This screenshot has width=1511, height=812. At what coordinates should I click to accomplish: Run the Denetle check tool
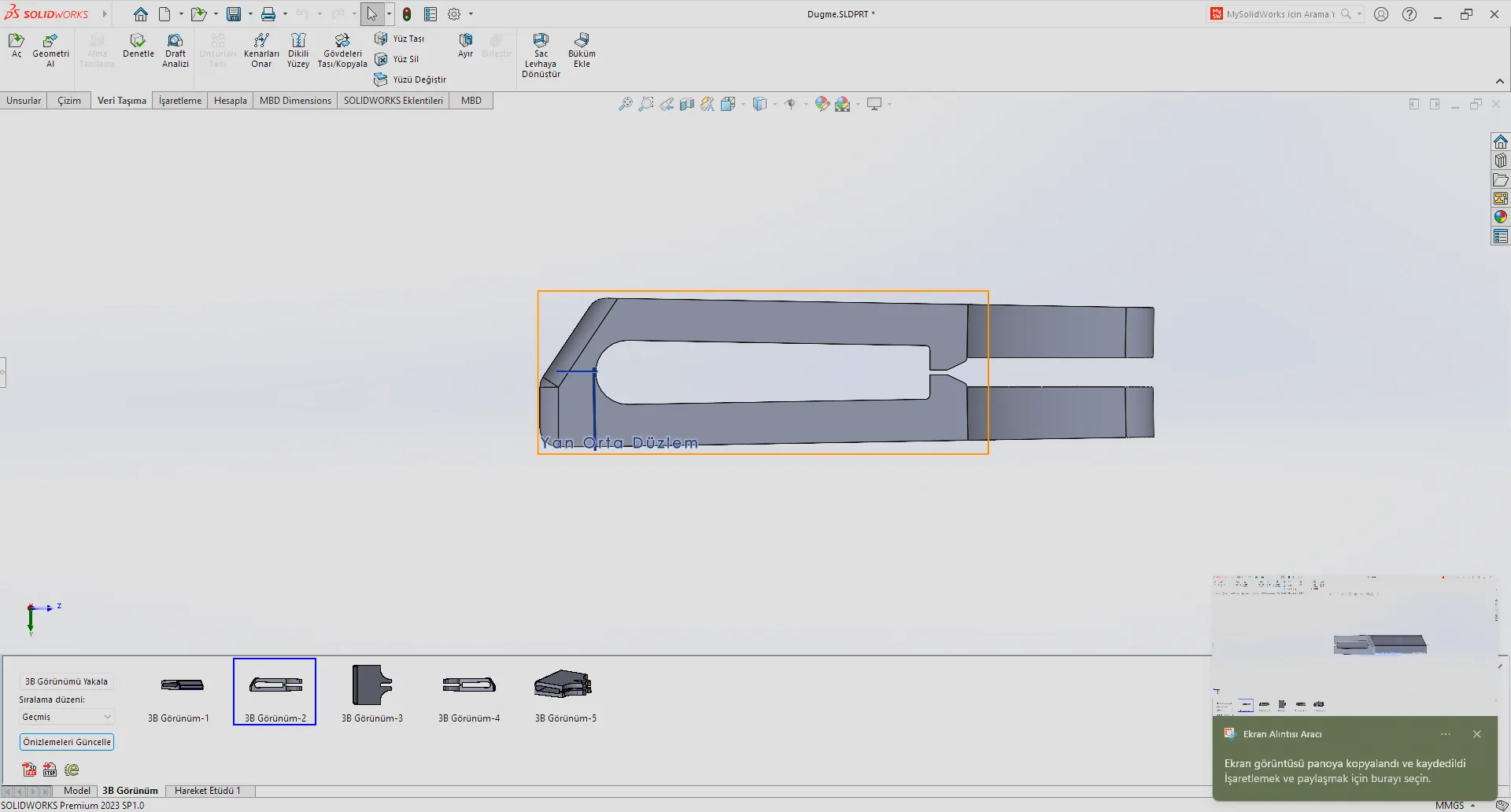tap(138, 46)
